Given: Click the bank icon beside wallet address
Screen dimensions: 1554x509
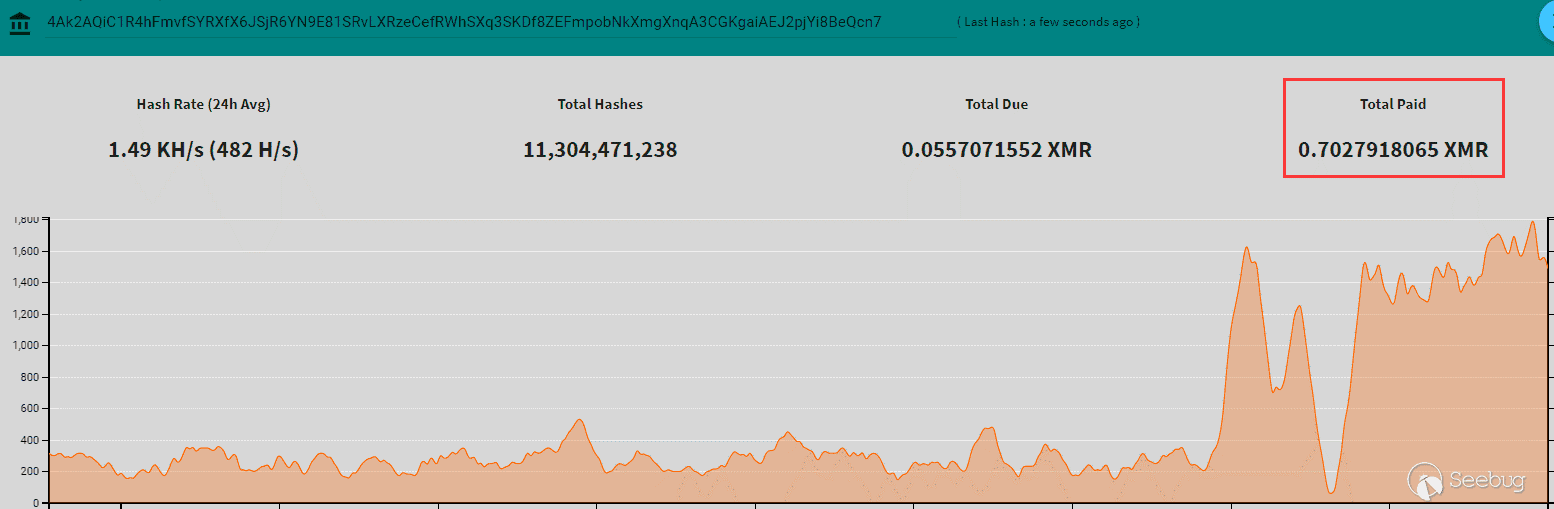Looking at the screenshot, I should [20, 22].
